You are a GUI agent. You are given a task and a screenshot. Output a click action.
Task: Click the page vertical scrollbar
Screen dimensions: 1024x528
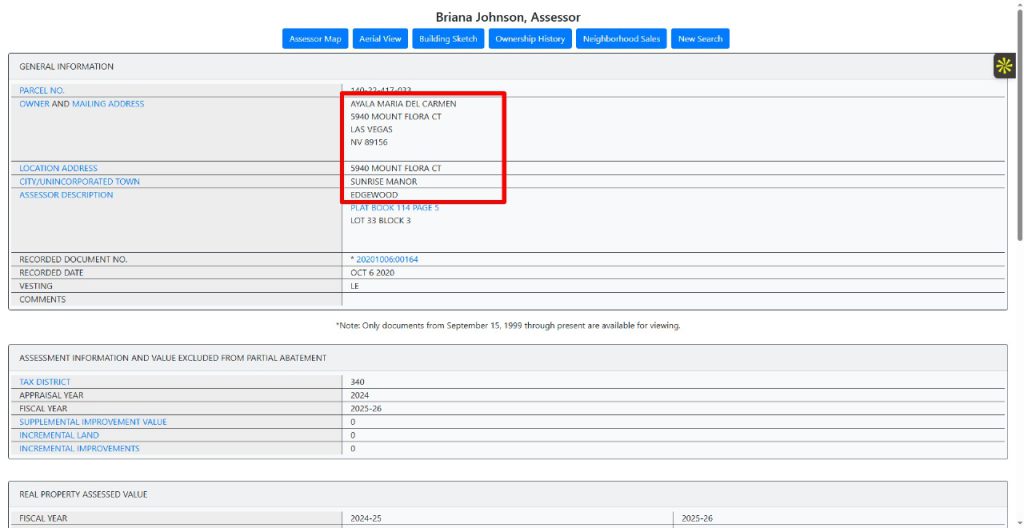[1019, 300]
